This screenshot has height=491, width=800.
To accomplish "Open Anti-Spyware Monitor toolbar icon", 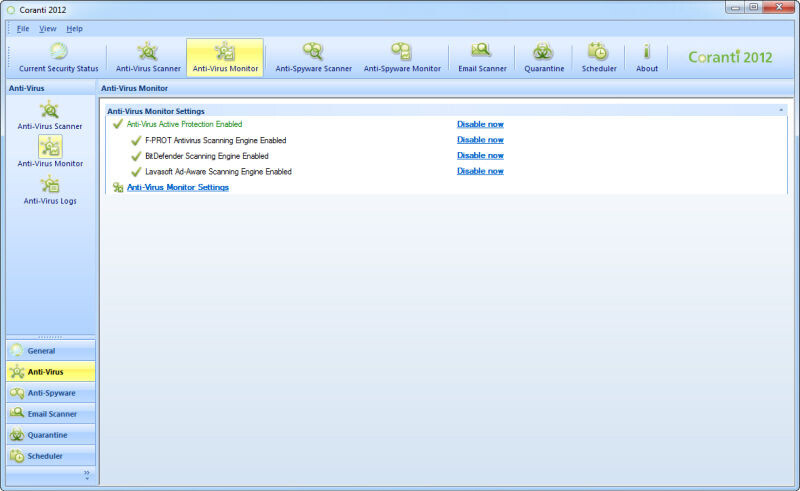I will (x=402, y=58).
